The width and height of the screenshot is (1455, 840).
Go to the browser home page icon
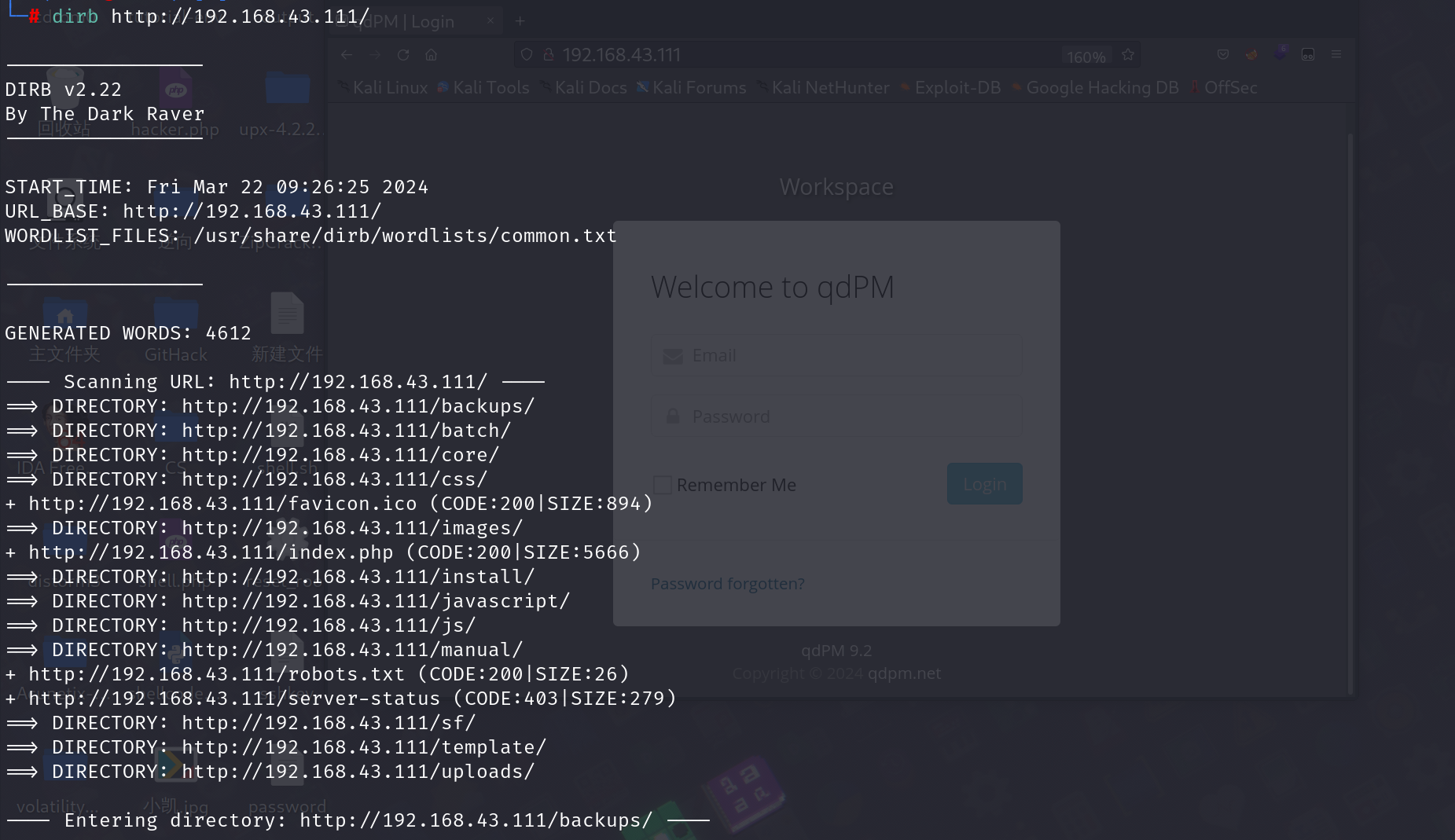click(x=431, y=55)
